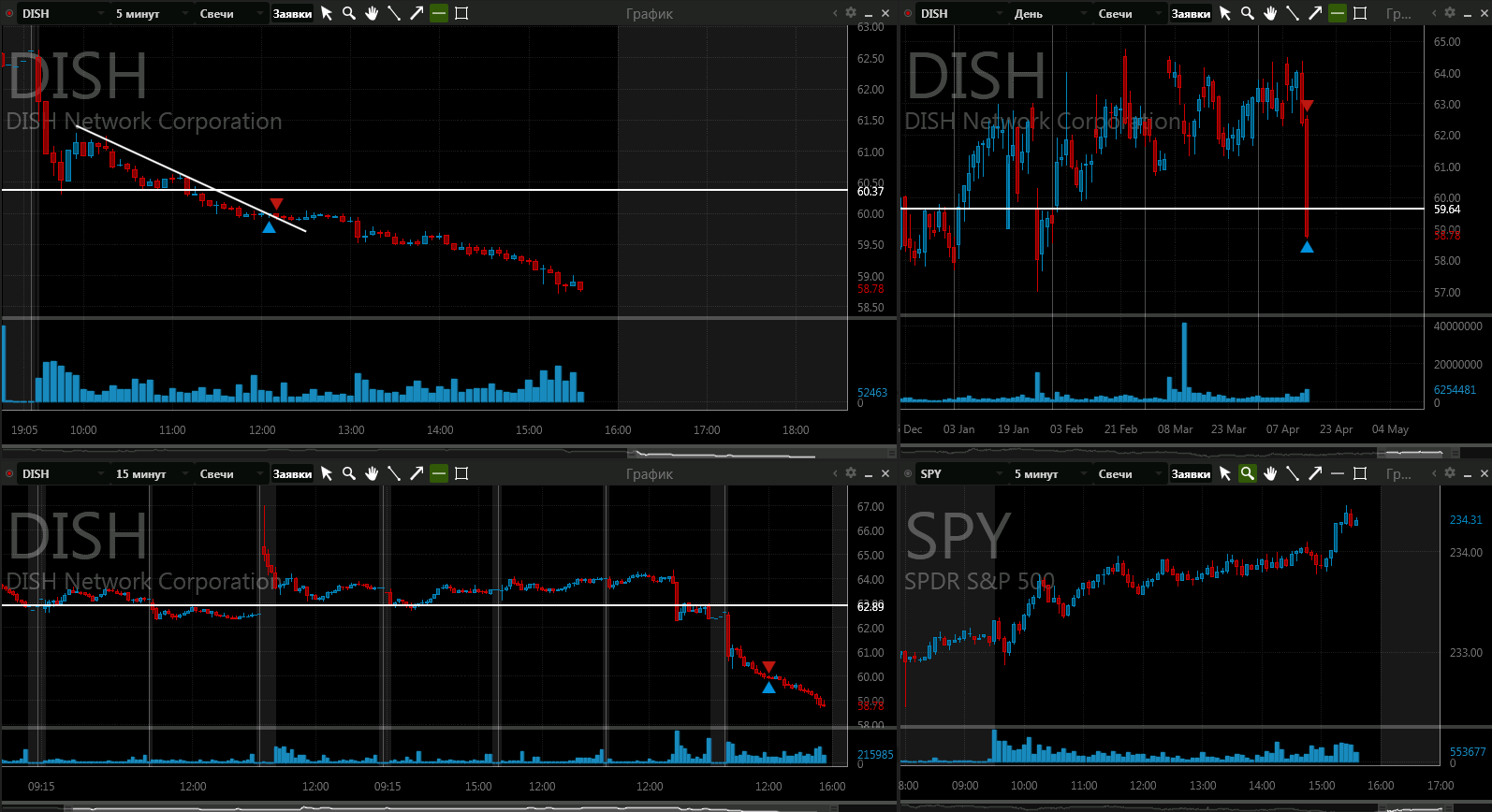The image size is (1492, 812).
Task: Select the cursor tool in the DISH daily chart
Action: coord(1225,13)
